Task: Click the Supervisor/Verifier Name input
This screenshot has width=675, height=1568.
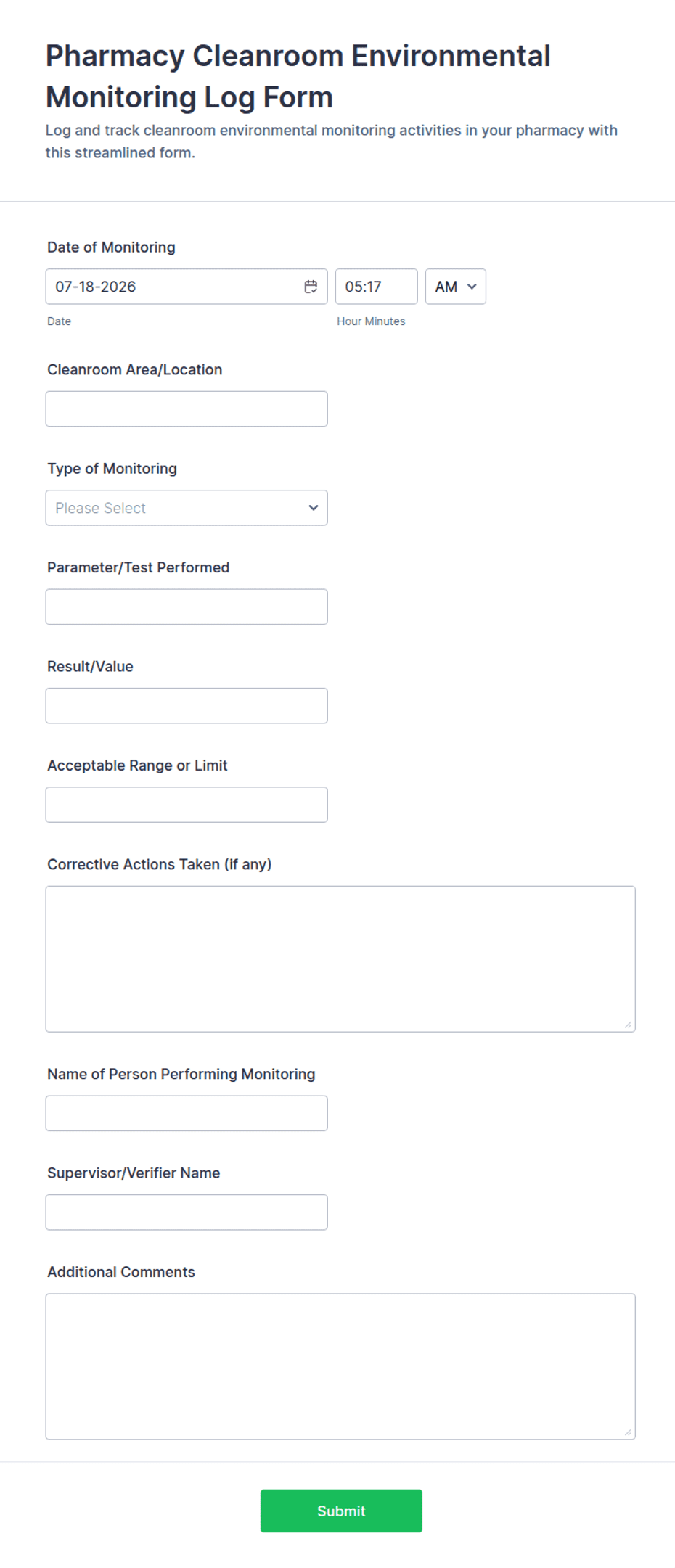Action: pyautogui.click(x=187, y=1212)
